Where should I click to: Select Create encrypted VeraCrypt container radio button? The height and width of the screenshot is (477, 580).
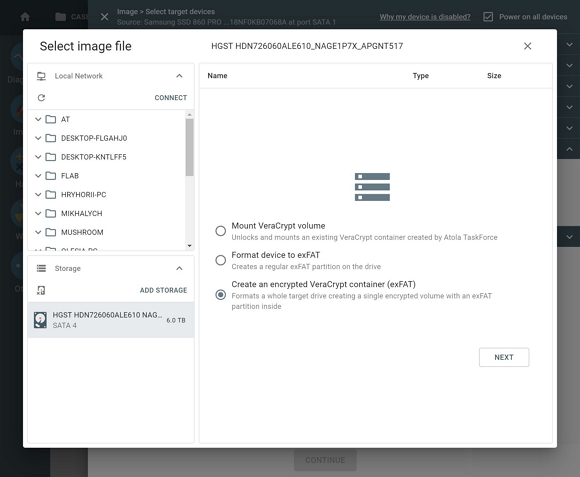click(x=220, y=295)
